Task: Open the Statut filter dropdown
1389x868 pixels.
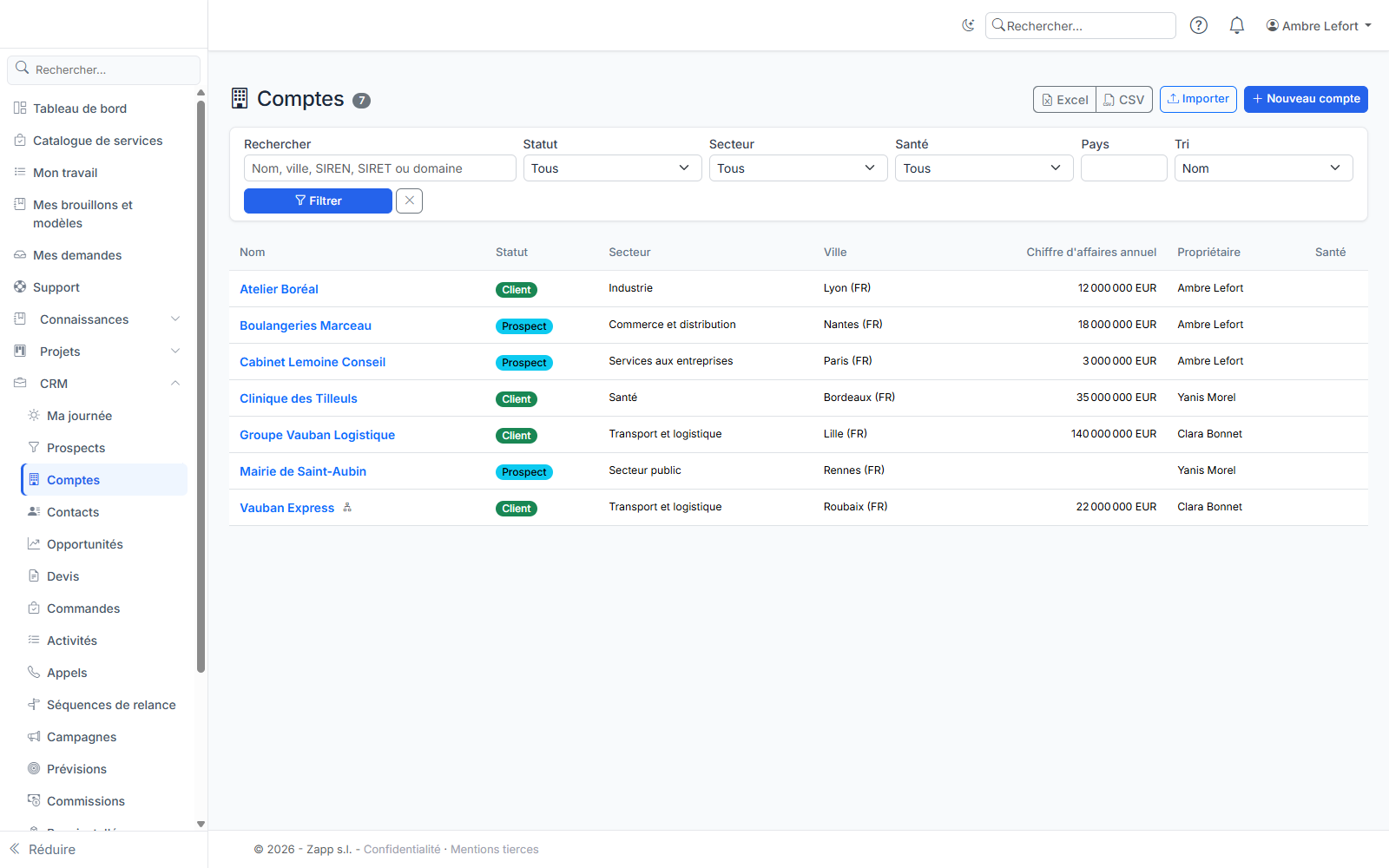Action: pyautogui.click(x=612, y=168)
